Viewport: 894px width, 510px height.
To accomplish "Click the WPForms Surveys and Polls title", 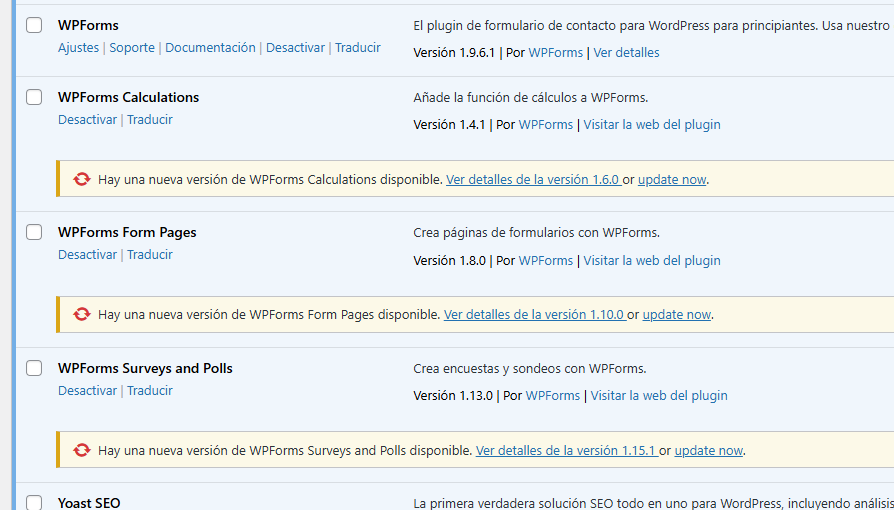I will (145, 368).
